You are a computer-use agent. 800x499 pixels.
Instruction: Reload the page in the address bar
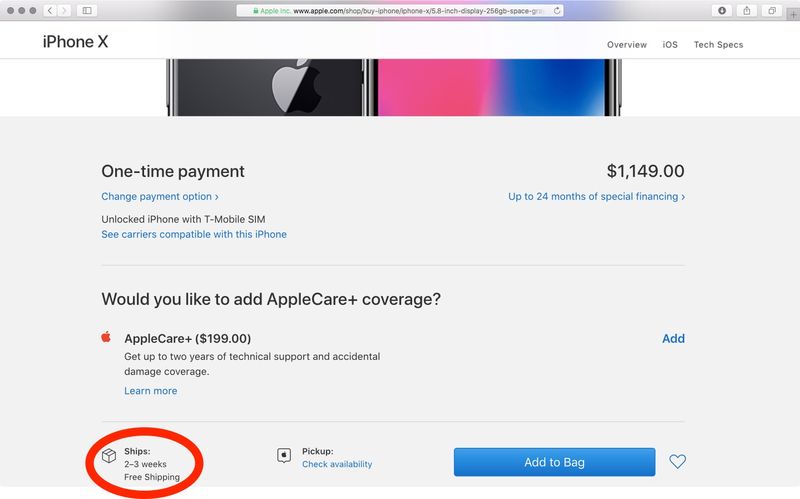[557, 10]
